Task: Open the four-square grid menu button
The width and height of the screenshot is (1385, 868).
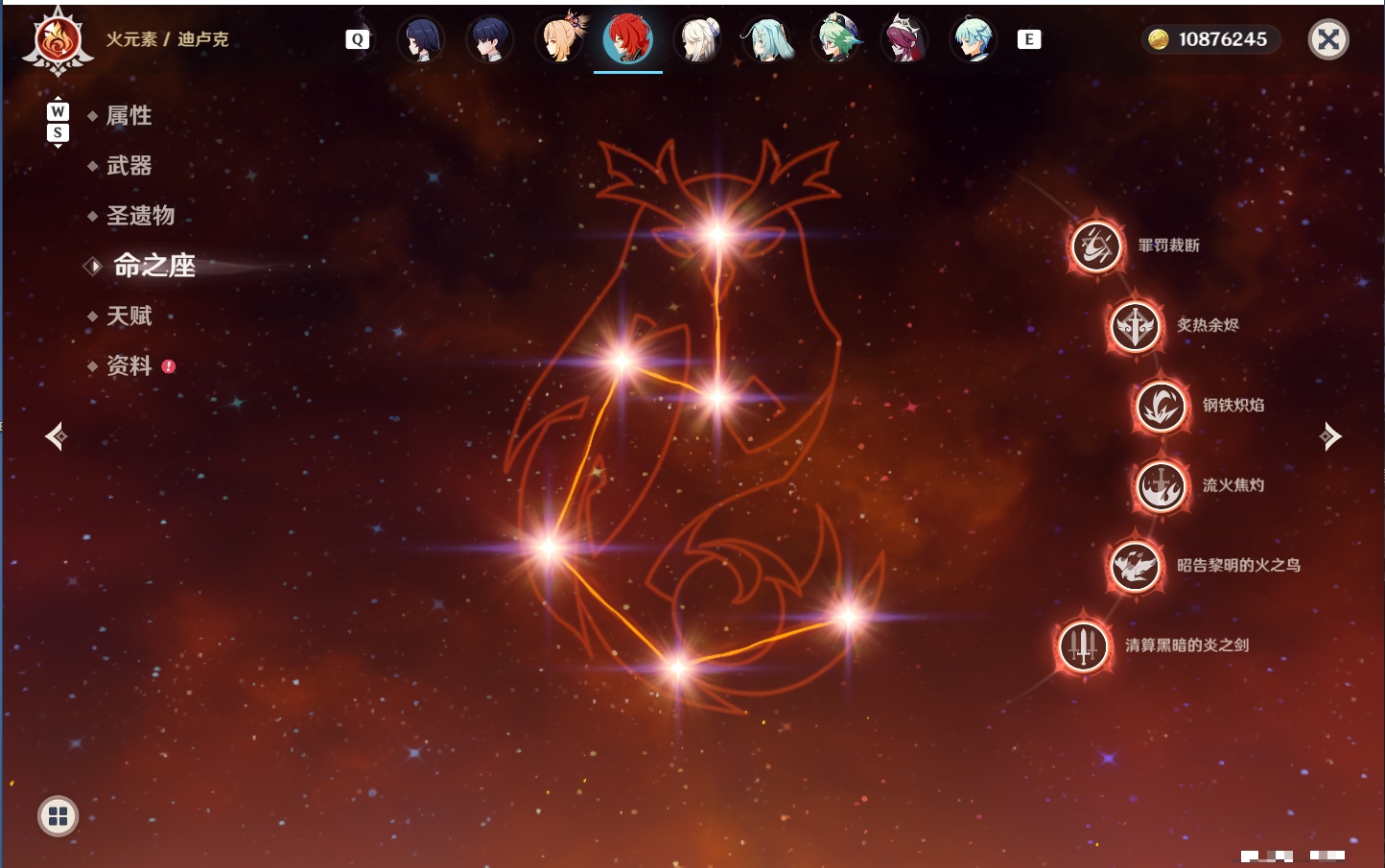Action: (x=58, y=816)
